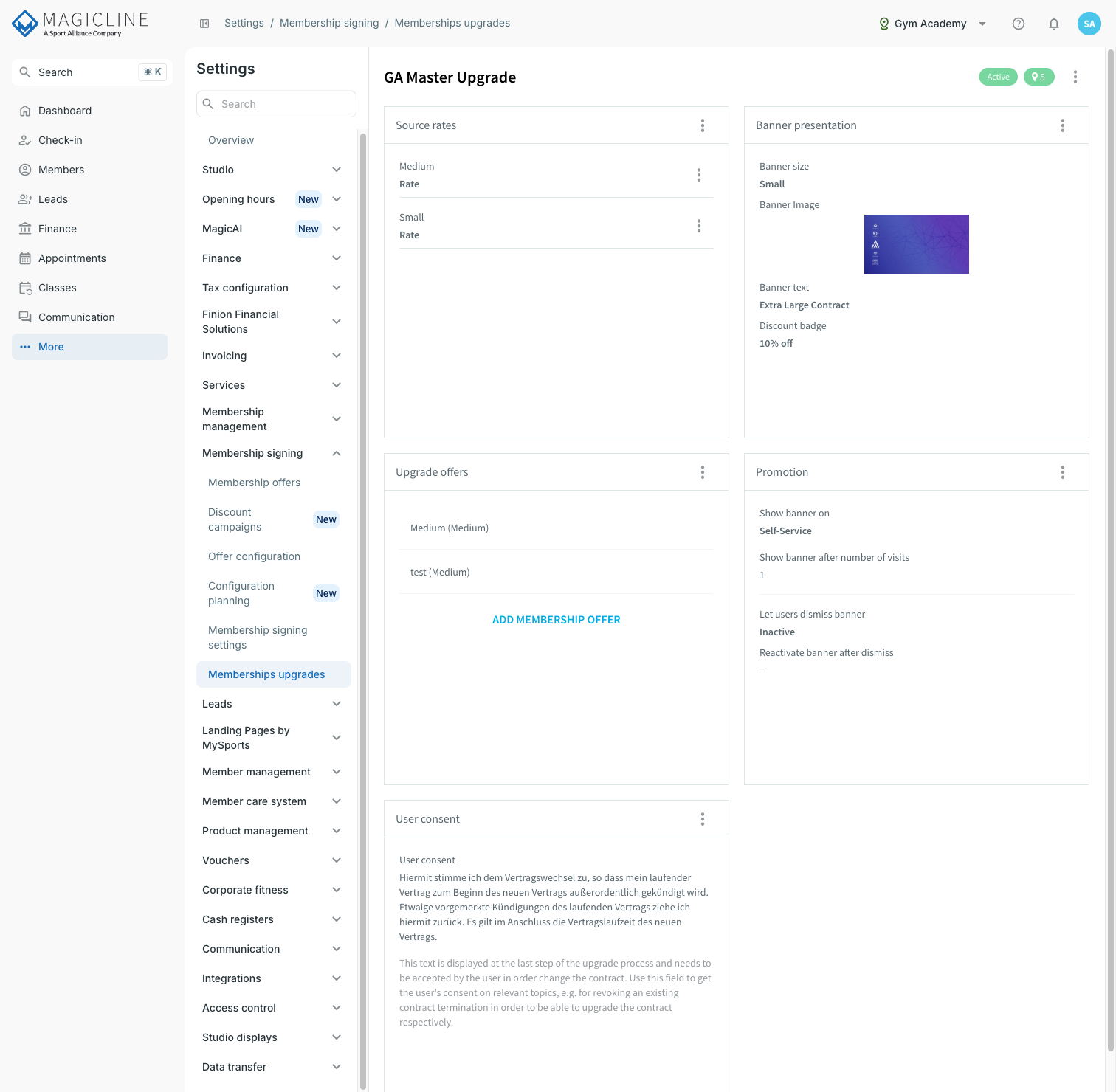Open the notifications bell
Image resolution: width=1116 pixels, height=1092 pixels.
coord(1054,24)
